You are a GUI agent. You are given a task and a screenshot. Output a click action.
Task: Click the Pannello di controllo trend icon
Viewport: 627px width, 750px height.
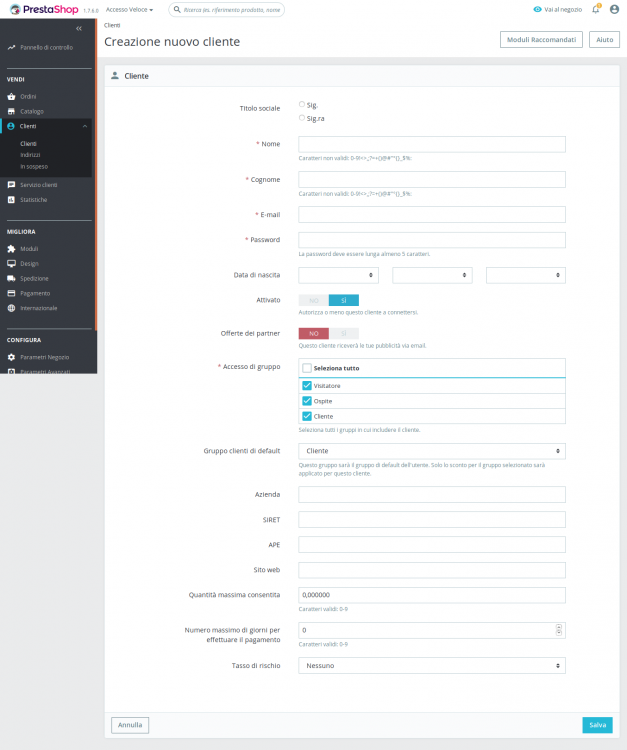(x=11, y=47)
